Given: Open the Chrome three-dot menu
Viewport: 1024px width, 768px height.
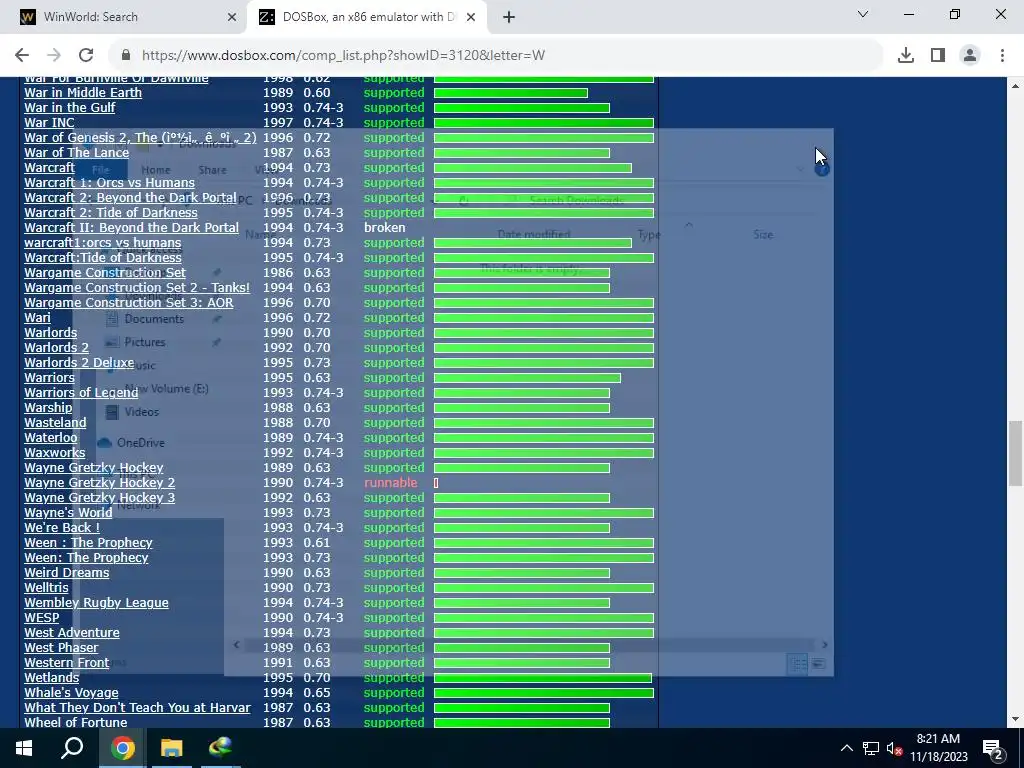Looking at the screenshot, I should coord(1002,56).
